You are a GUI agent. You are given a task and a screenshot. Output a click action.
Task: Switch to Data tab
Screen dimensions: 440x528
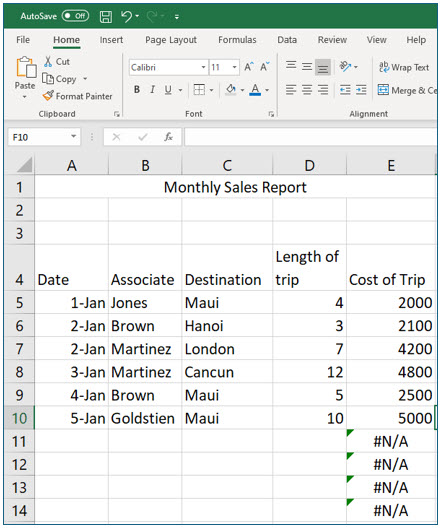pos(287,40)
